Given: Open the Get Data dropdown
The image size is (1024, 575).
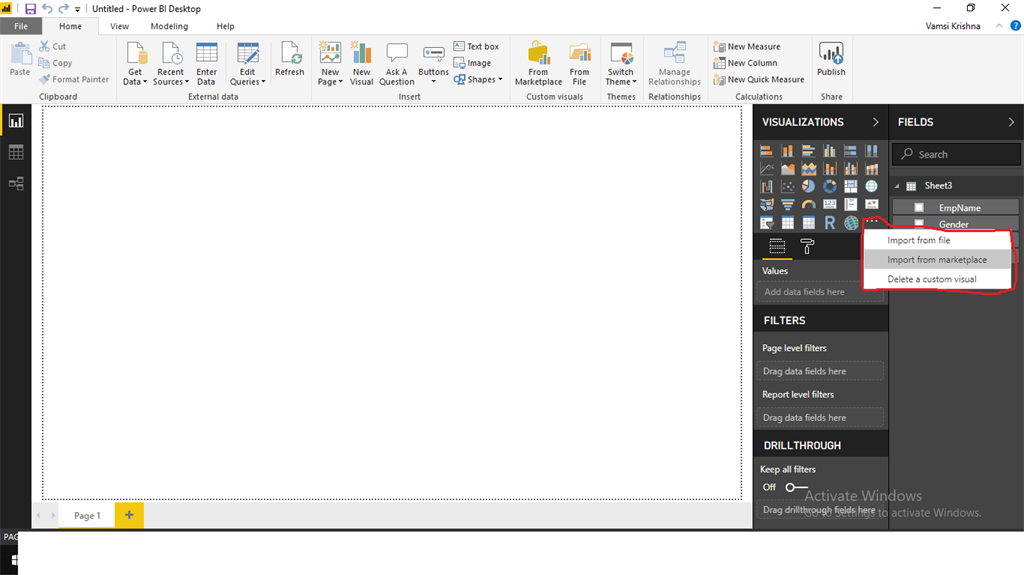Looking at the screenshot, I should [135, 63].
